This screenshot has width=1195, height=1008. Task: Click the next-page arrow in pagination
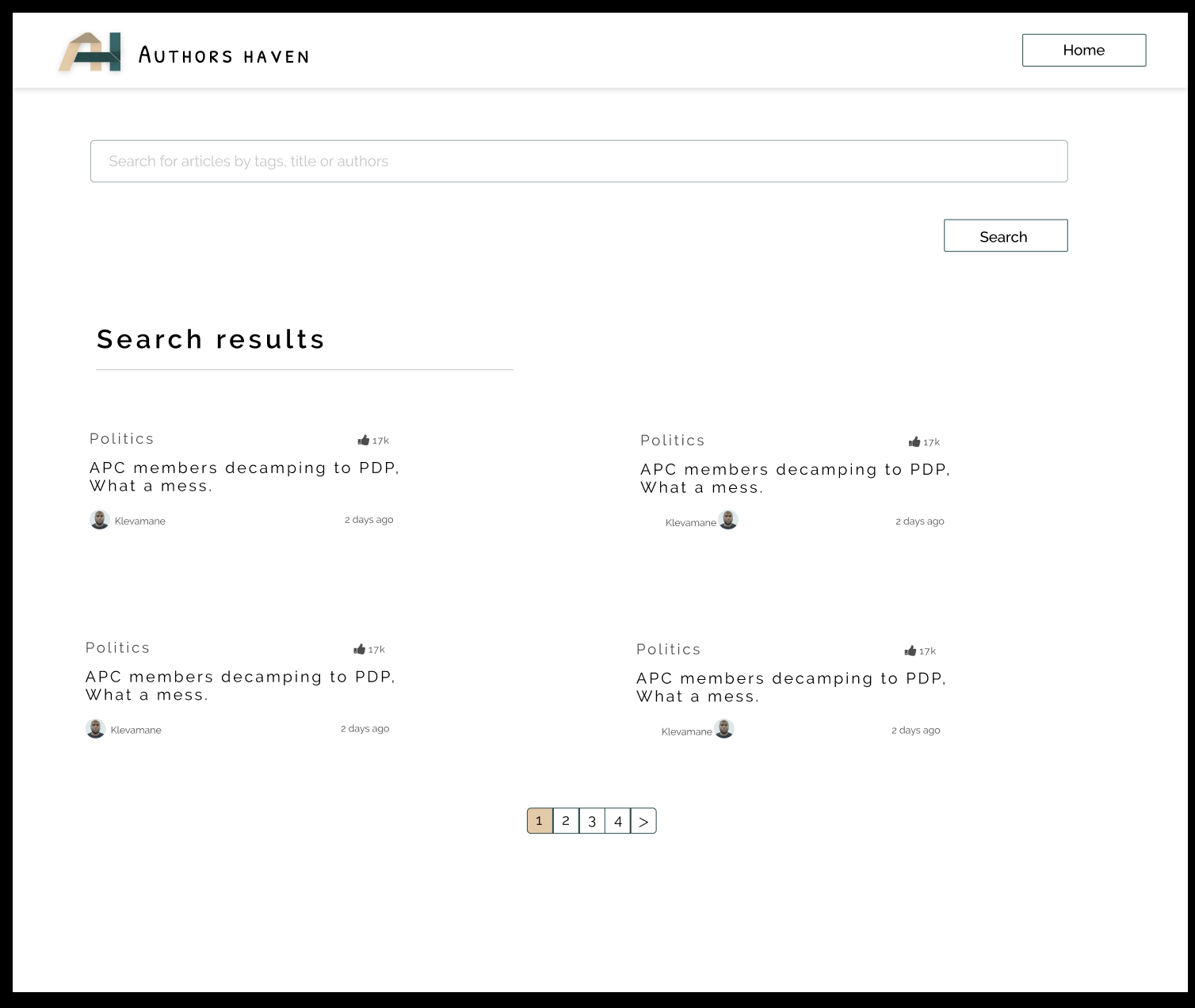[643, 821]
